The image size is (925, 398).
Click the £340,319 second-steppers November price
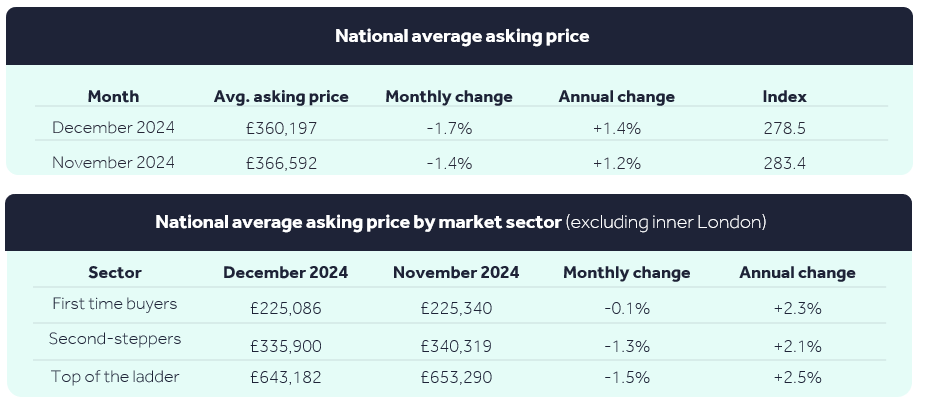click(x=456, y=346)
